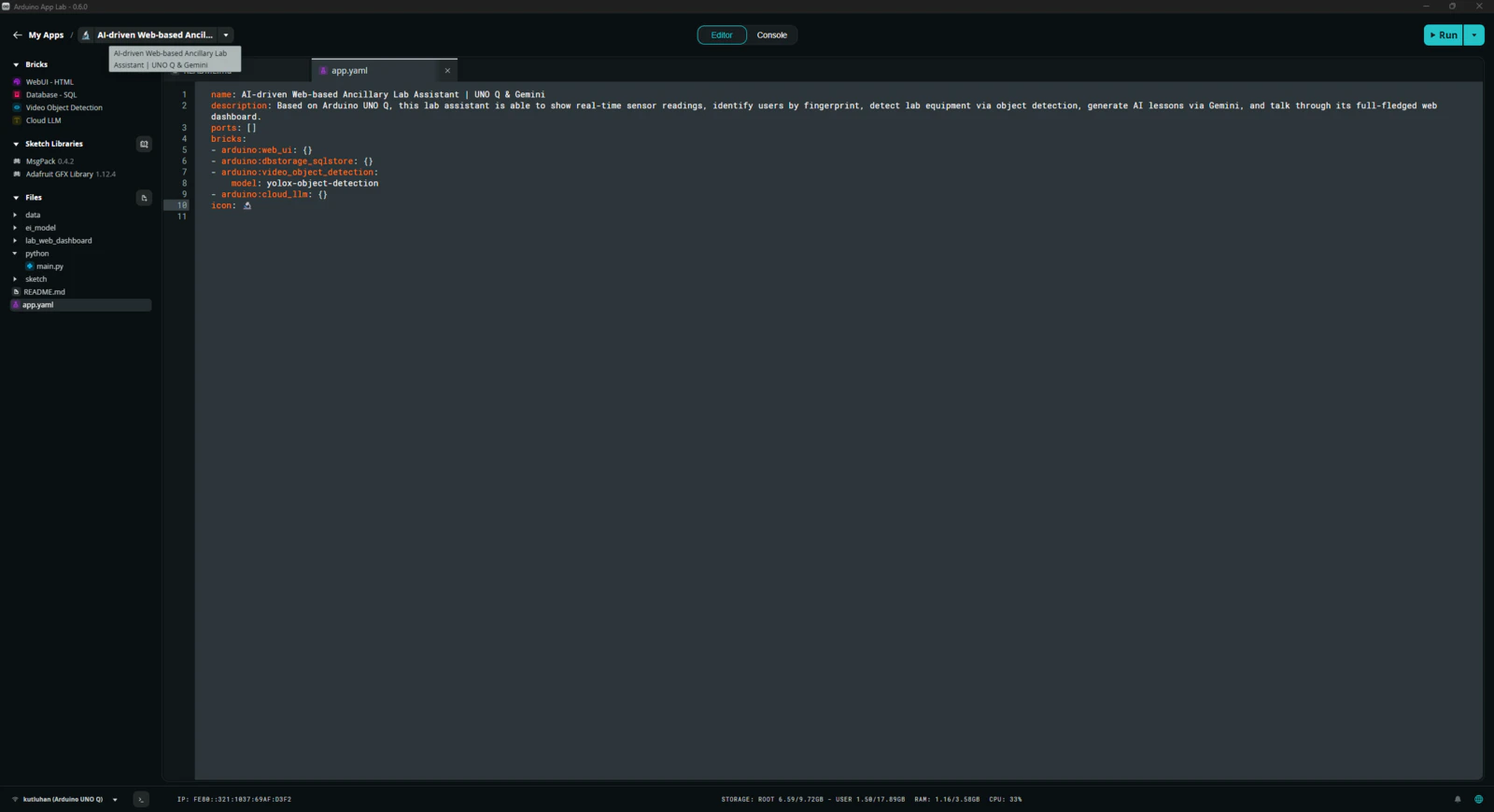Click the microscope app icon in breadcrumb
The width and height of the screenshot is (1494, 812).
click(x=86, y=35)
